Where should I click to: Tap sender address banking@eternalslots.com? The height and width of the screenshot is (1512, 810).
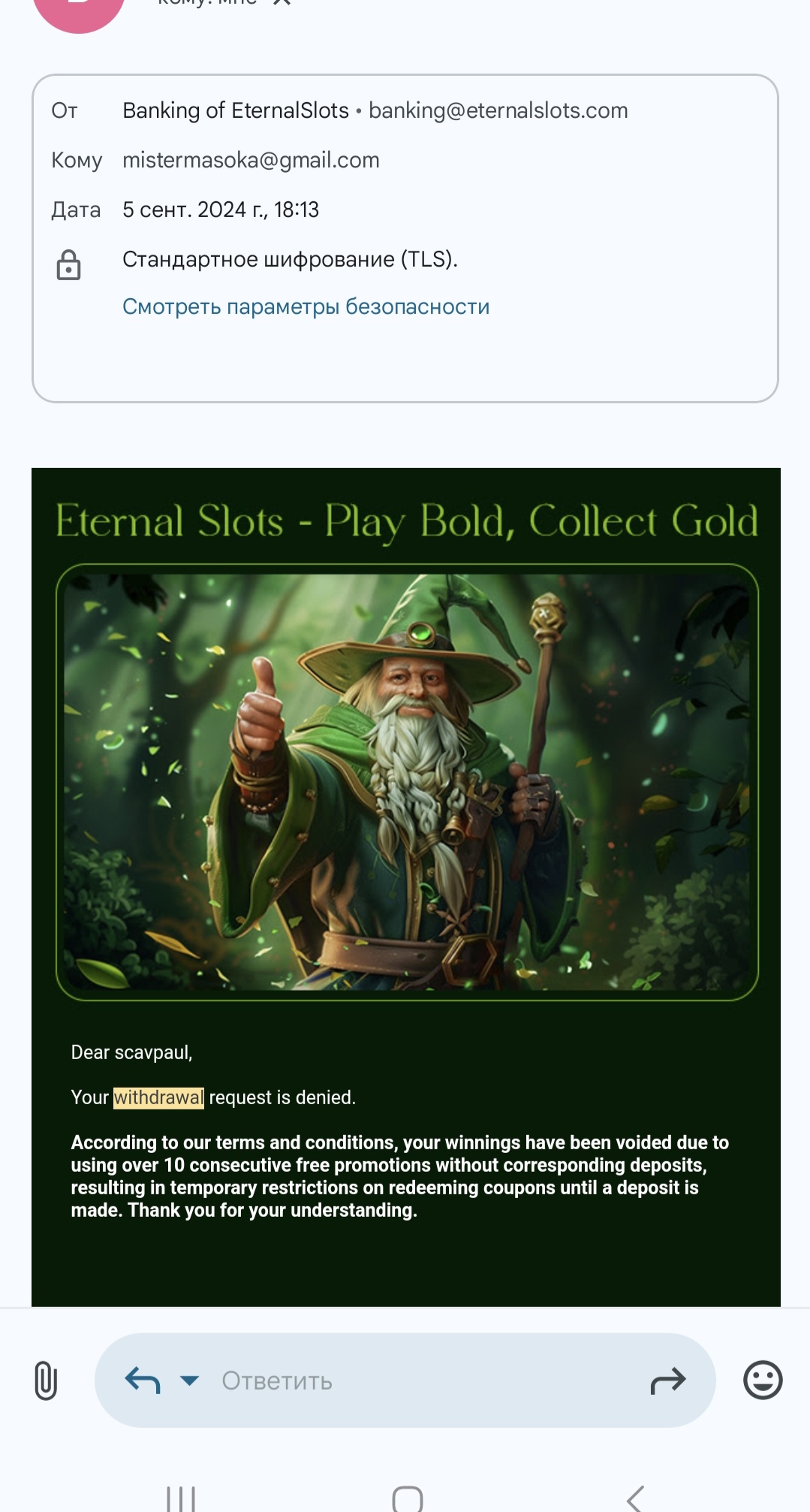tap(498, 110)
